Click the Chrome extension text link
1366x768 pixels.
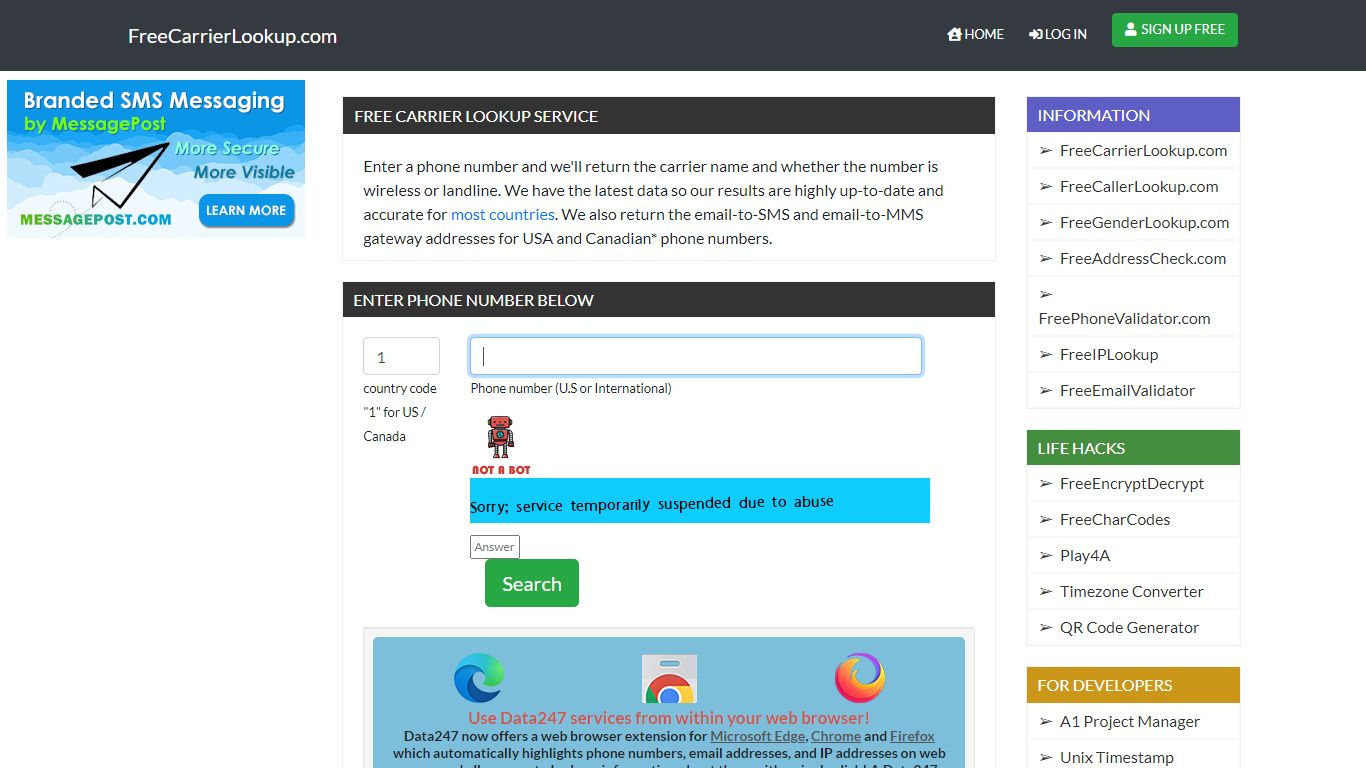click(x=836, y=736)
